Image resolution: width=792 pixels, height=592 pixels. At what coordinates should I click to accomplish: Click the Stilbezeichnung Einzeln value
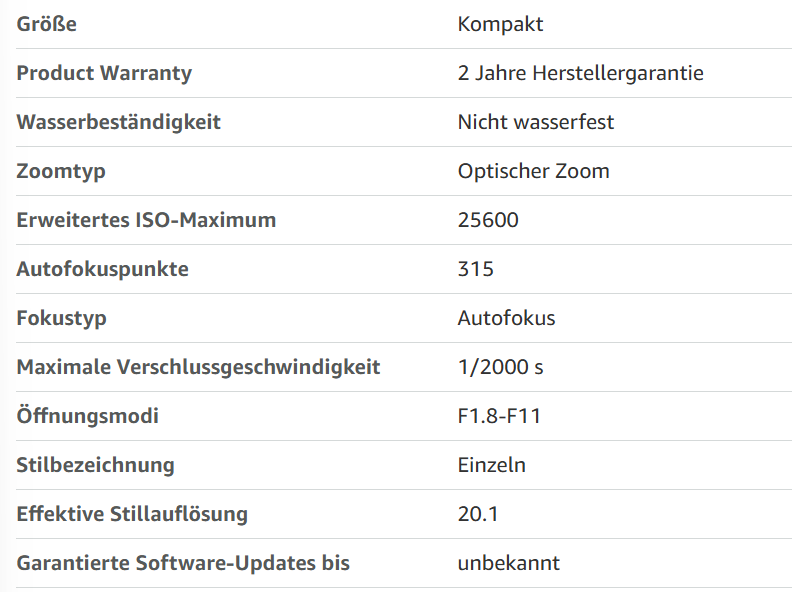(491, 465)
